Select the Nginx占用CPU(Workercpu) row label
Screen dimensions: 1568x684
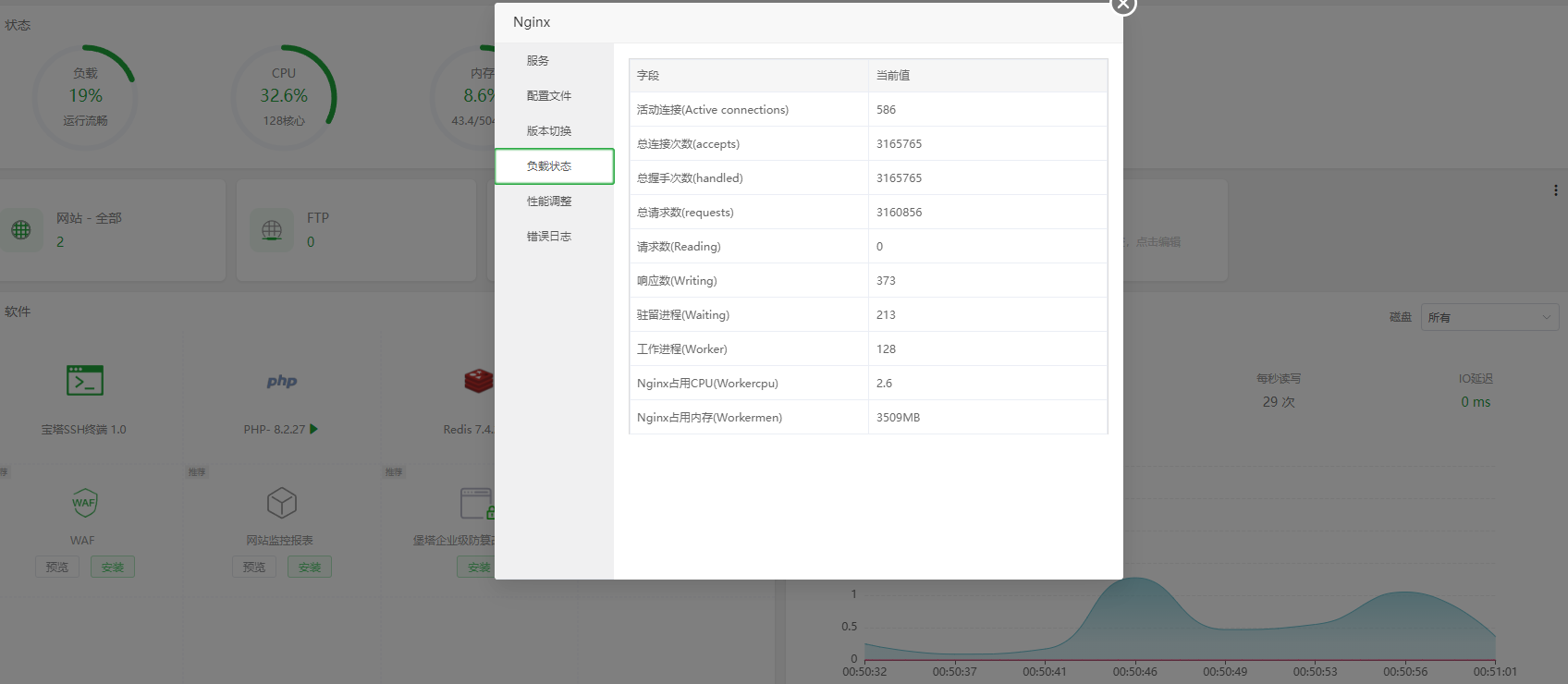pyautogui.click(x=707, y=384)
